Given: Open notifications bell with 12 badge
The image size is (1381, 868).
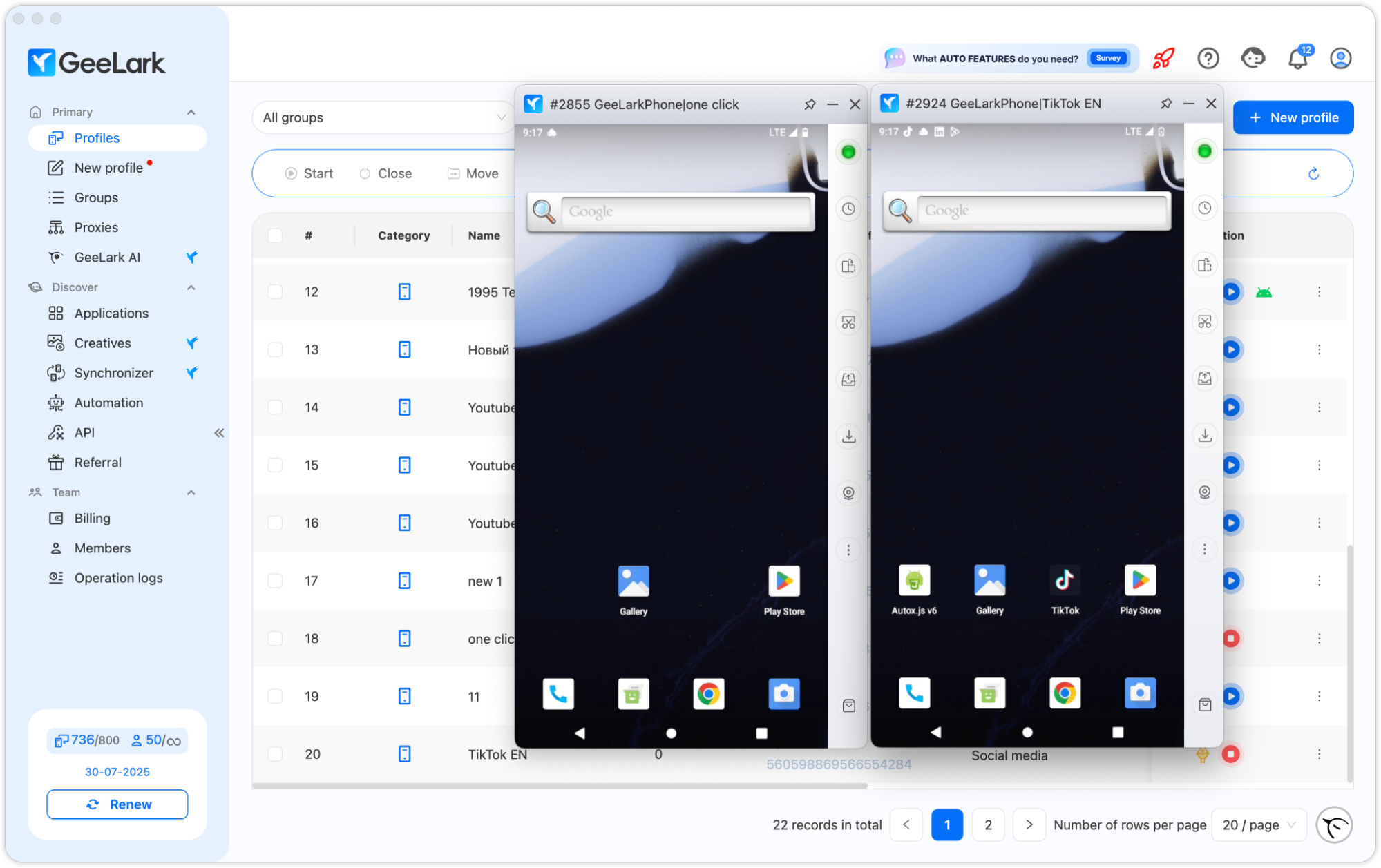Looking at the screenshot, I should pos(1298,59).
